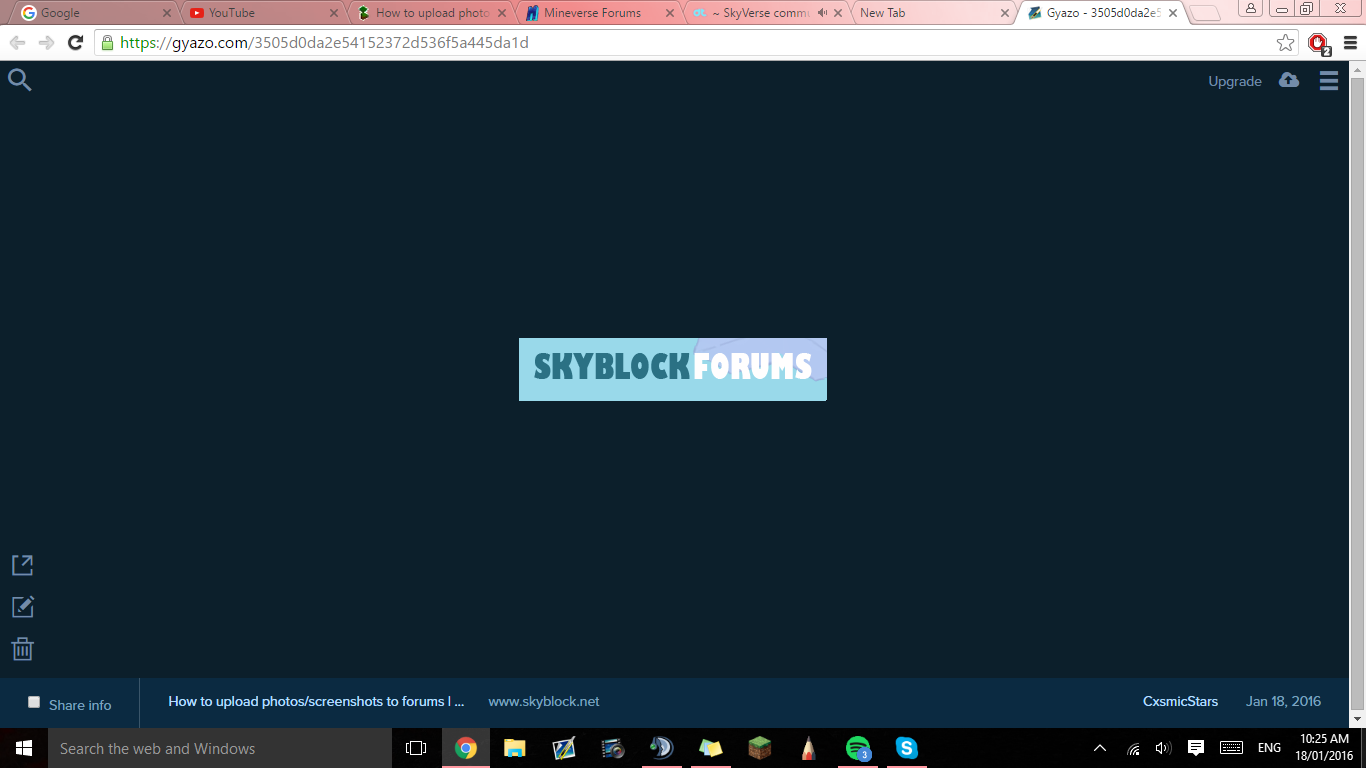Image resolution: width=1366 pixels, height=768 pixels.
Task: Click the Chrome user profile button
Action: (1251, 8)
